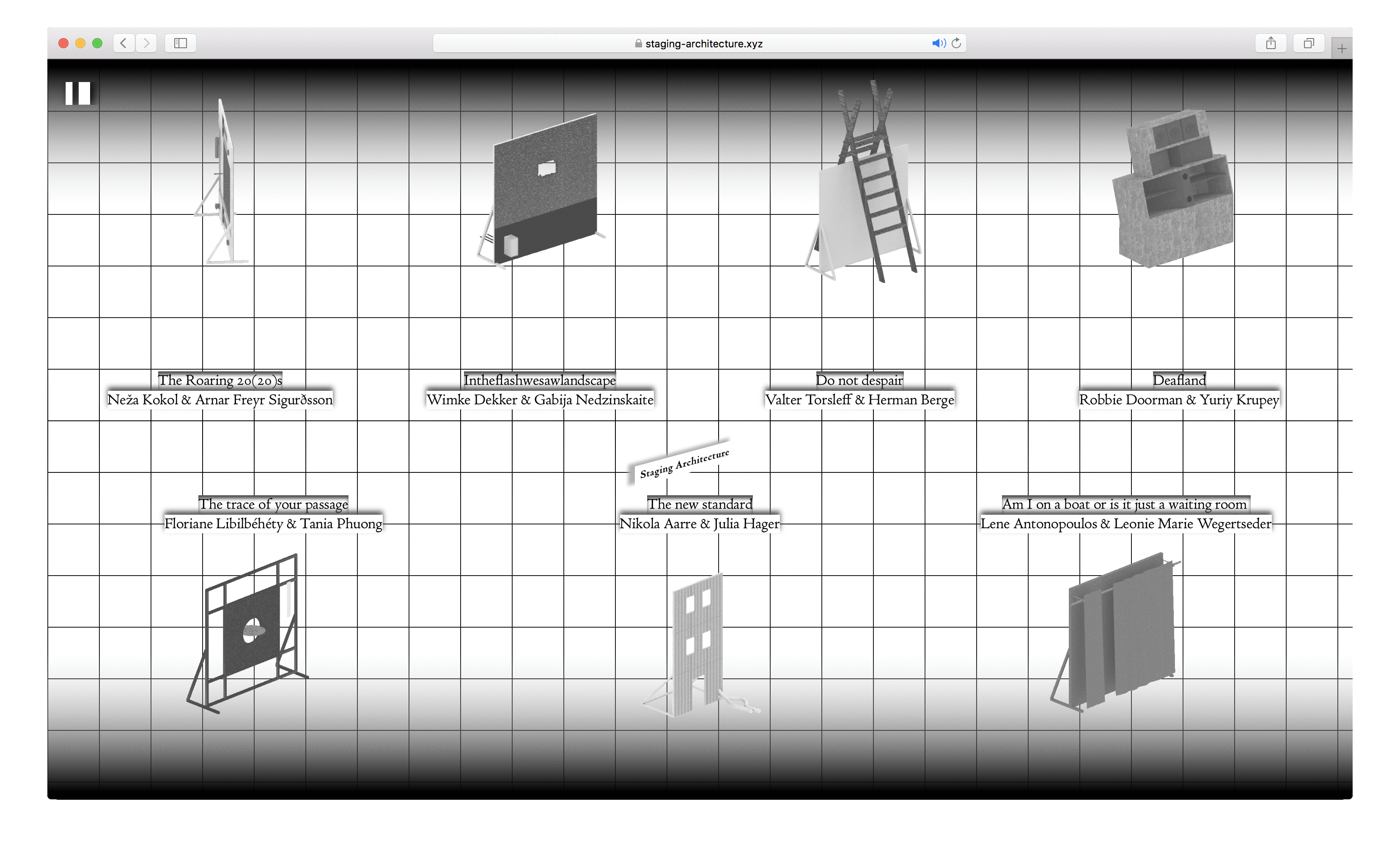Reload the page with the refresh icon

click(956, 43)
